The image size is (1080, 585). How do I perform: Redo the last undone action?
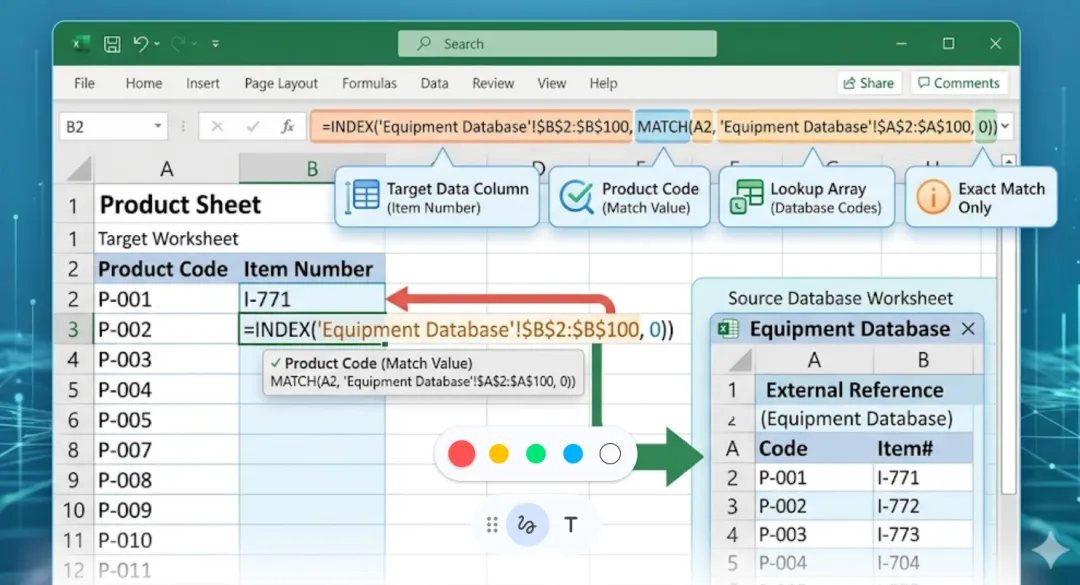tap(178, 44)
